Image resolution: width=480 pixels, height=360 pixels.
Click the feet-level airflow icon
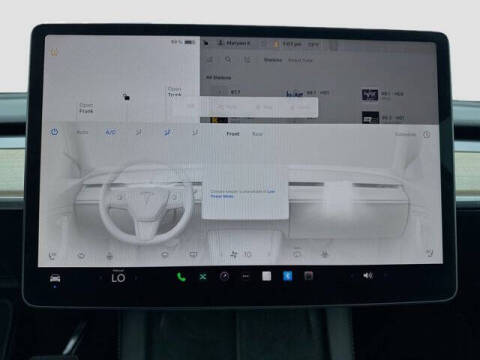(195, 132)
